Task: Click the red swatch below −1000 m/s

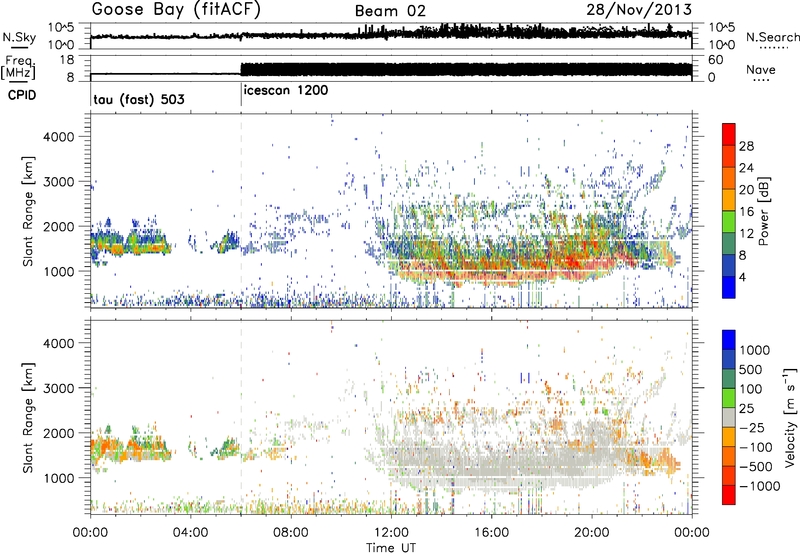Action: (729, 495)
